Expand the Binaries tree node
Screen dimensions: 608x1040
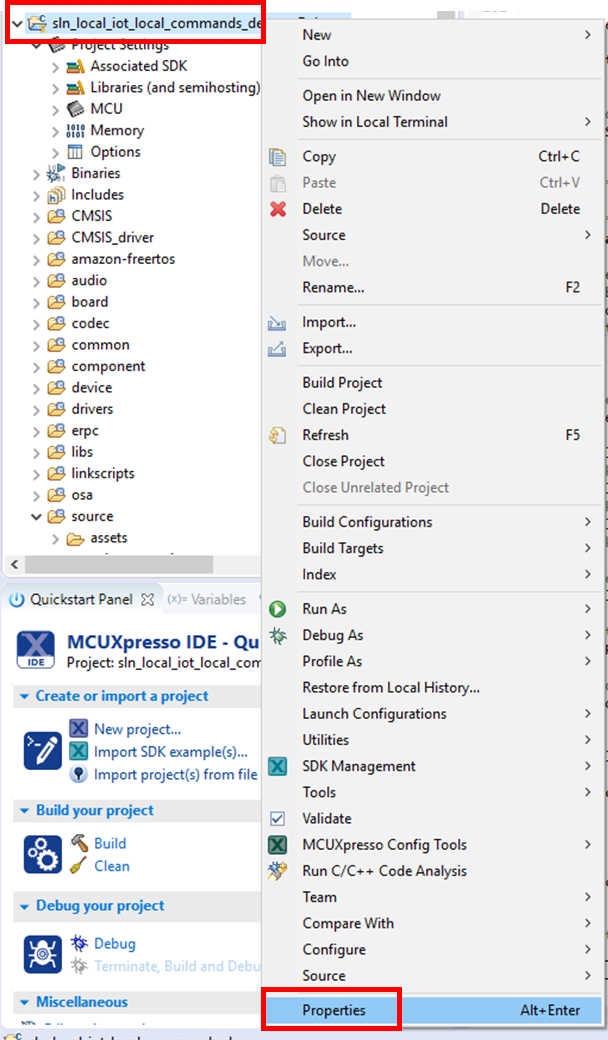[x=37, y=174]
